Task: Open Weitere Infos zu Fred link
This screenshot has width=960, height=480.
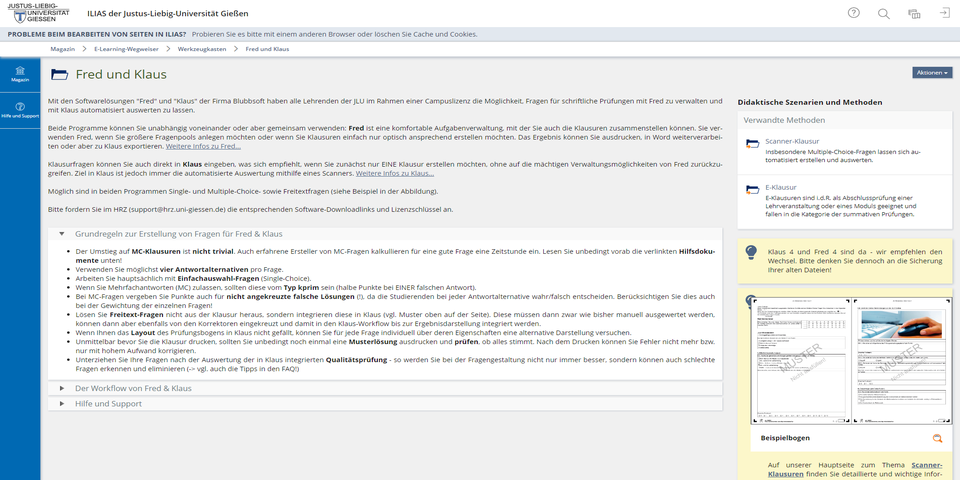Action: click(203, 147)
